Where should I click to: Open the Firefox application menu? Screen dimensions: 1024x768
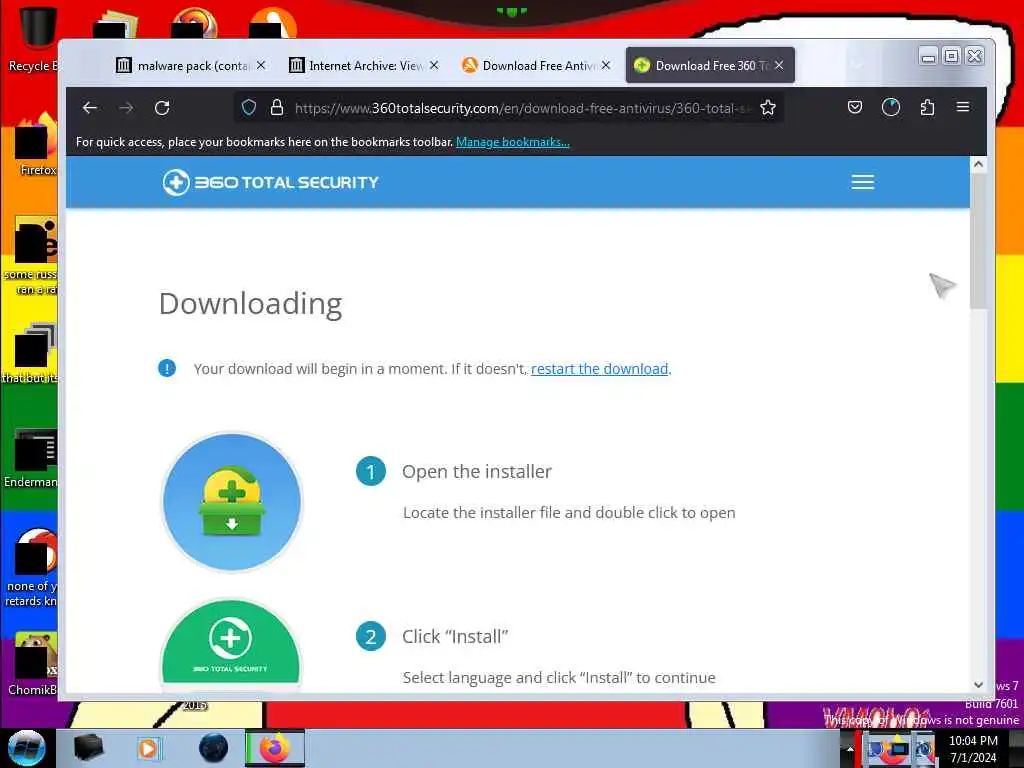[963, 107]
